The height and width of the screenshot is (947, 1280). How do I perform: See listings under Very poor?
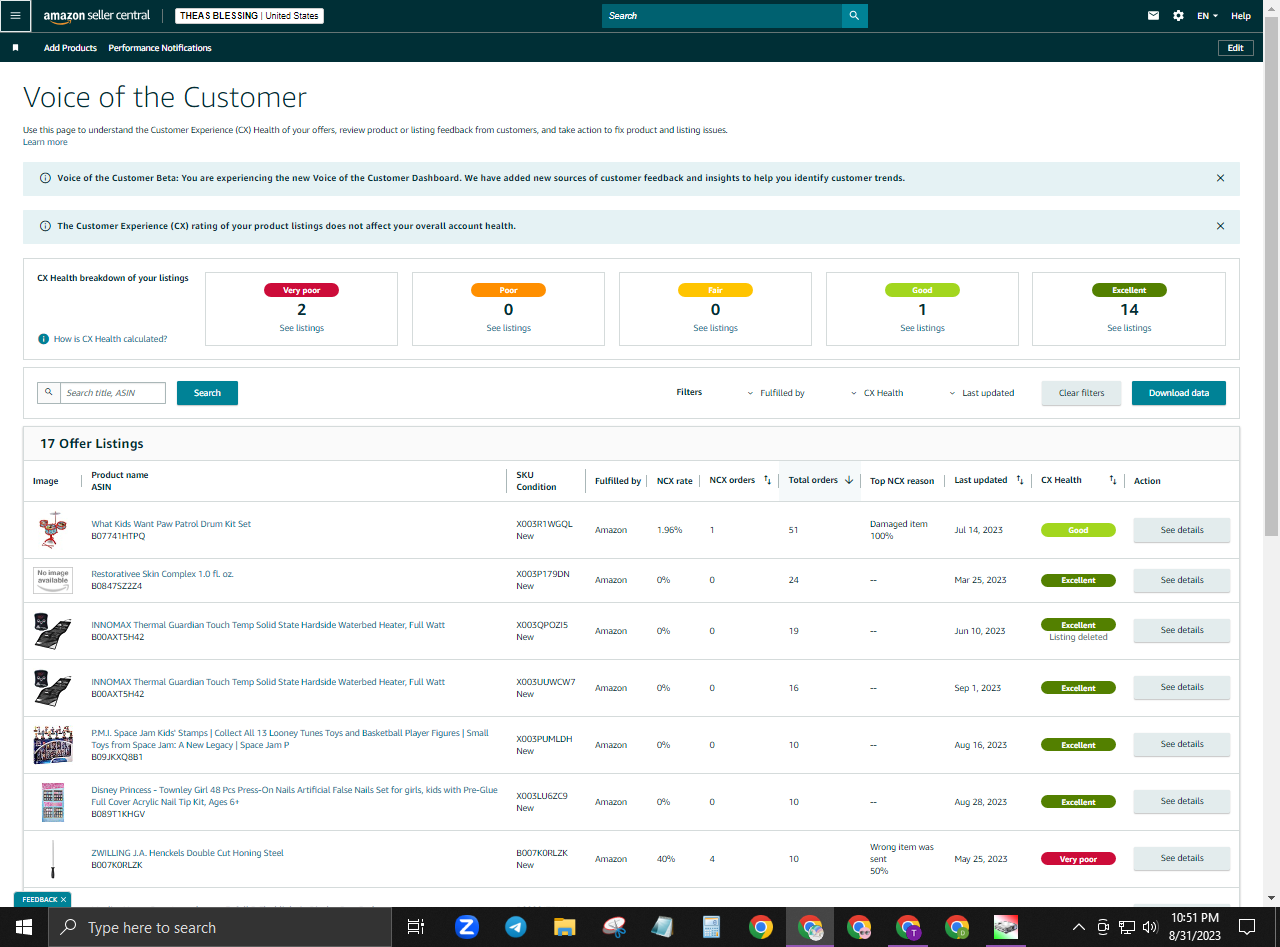click(302, 328)
